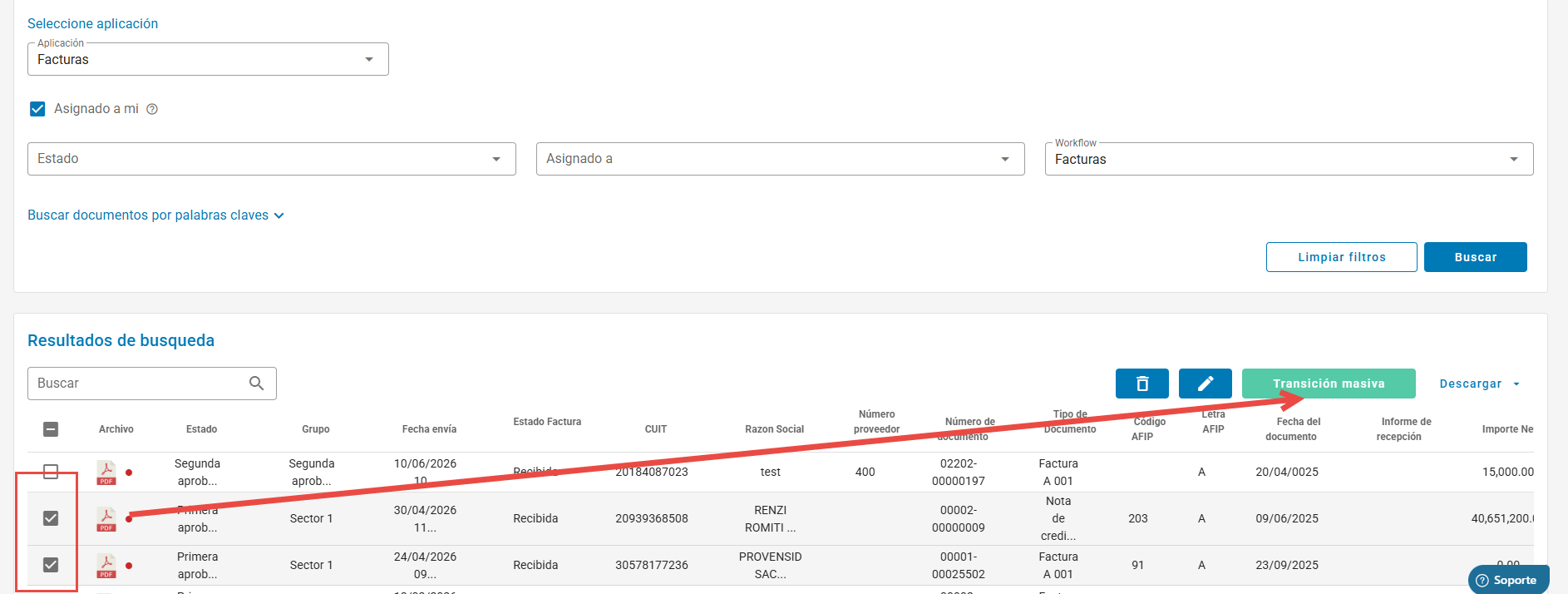
Task: Click the Soporte help icon
Action: point(1482,581)
